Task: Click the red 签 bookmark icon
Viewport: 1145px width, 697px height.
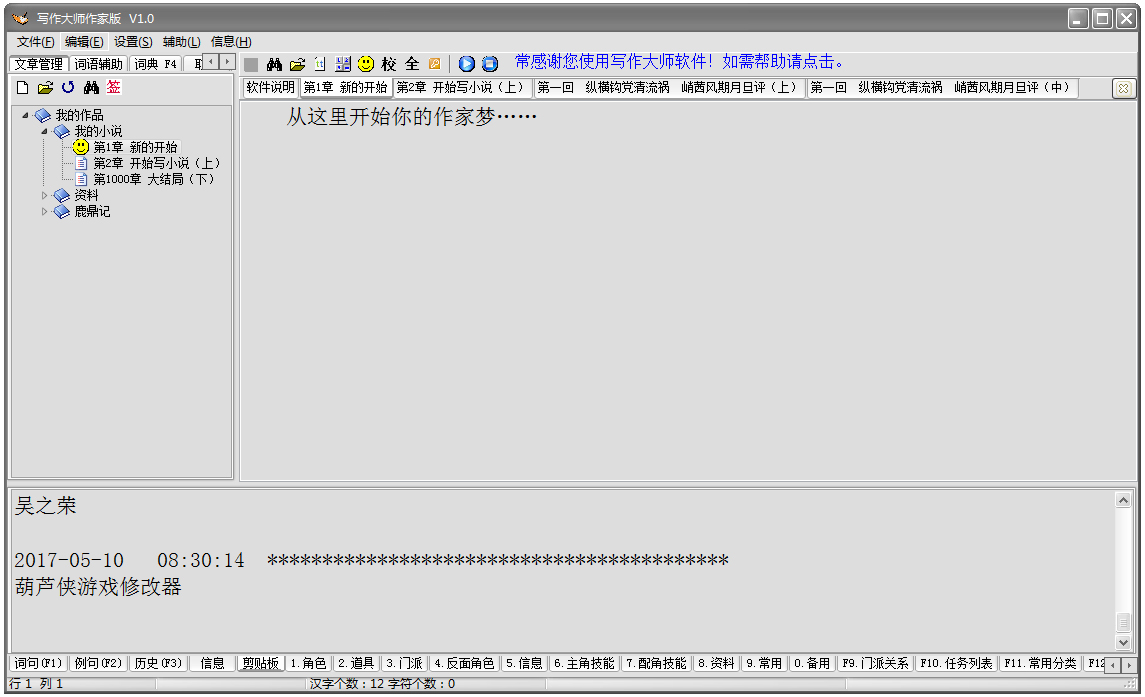Action: click(x=114, y=88)
